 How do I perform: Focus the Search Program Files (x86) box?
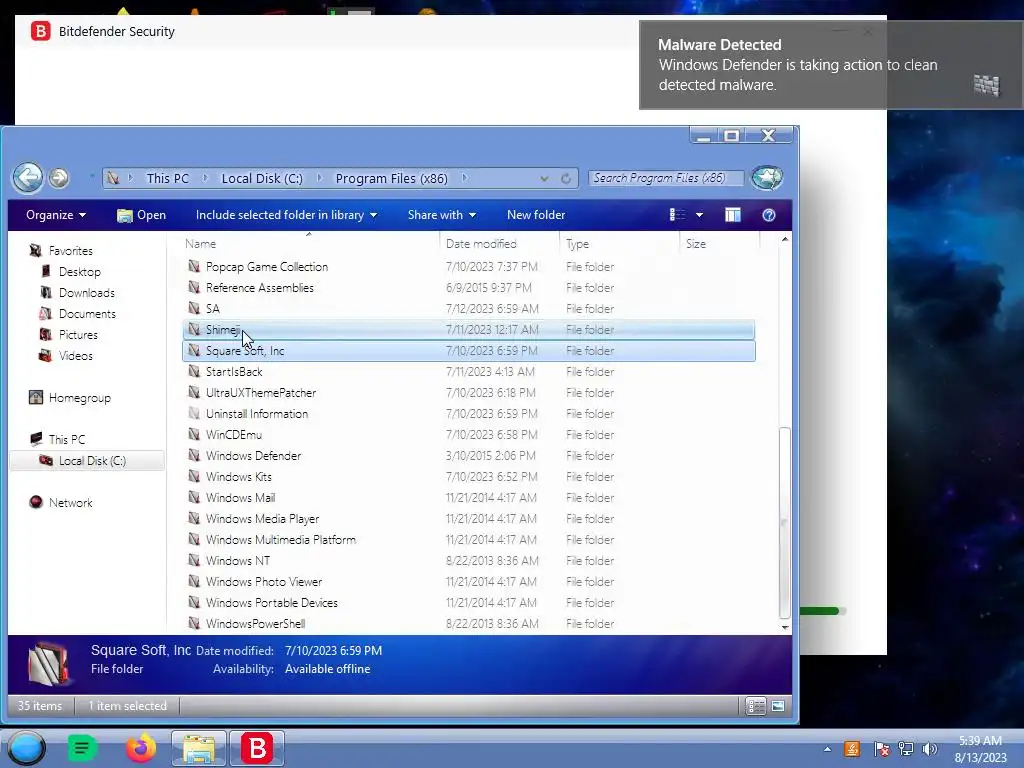(665, 178)
